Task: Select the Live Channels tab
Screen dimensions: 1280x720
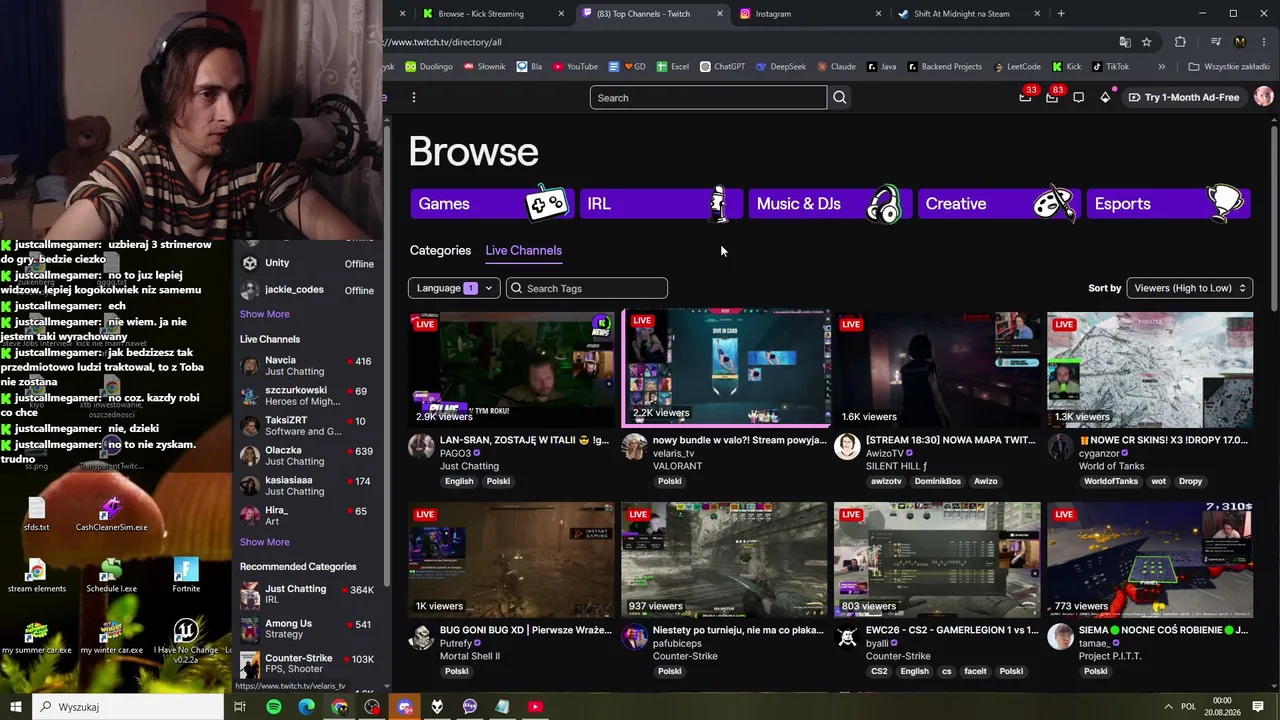Action: coord(523,250)
